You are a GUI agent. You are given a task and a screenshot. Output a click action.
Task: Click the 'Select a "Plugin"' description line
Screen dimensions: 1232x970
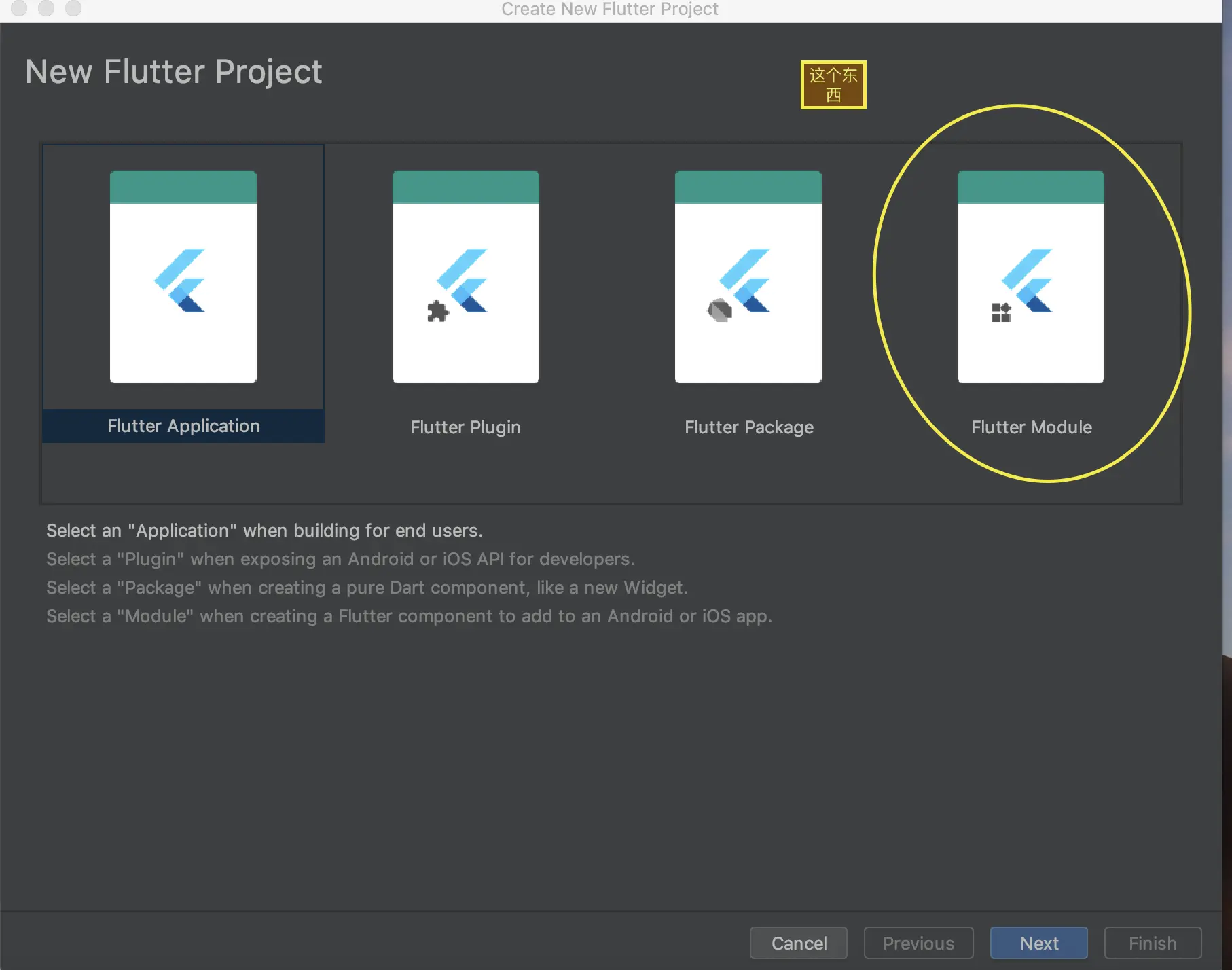[x=340, y=559]
